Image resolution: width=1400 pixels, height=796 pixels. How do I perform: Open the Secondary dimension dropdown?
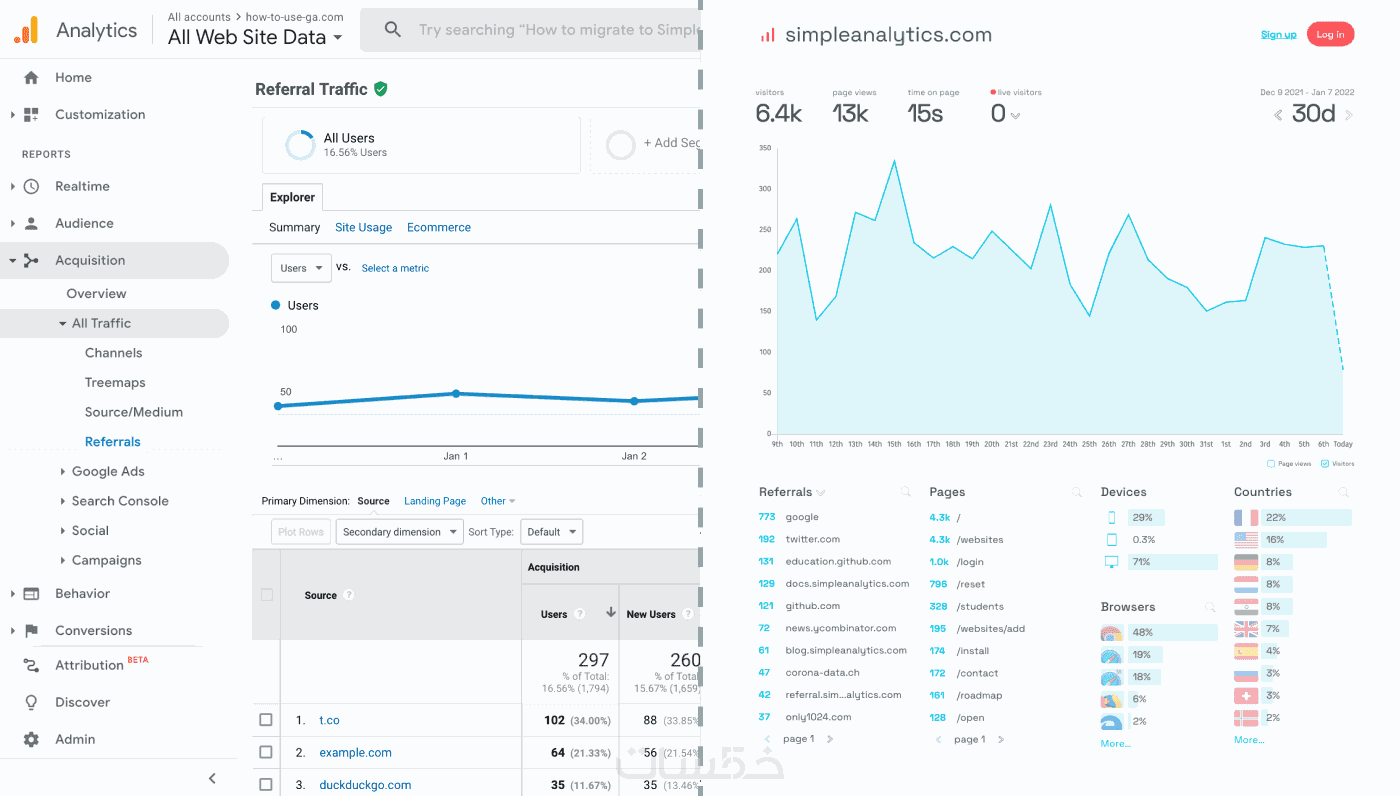[400, 532]
